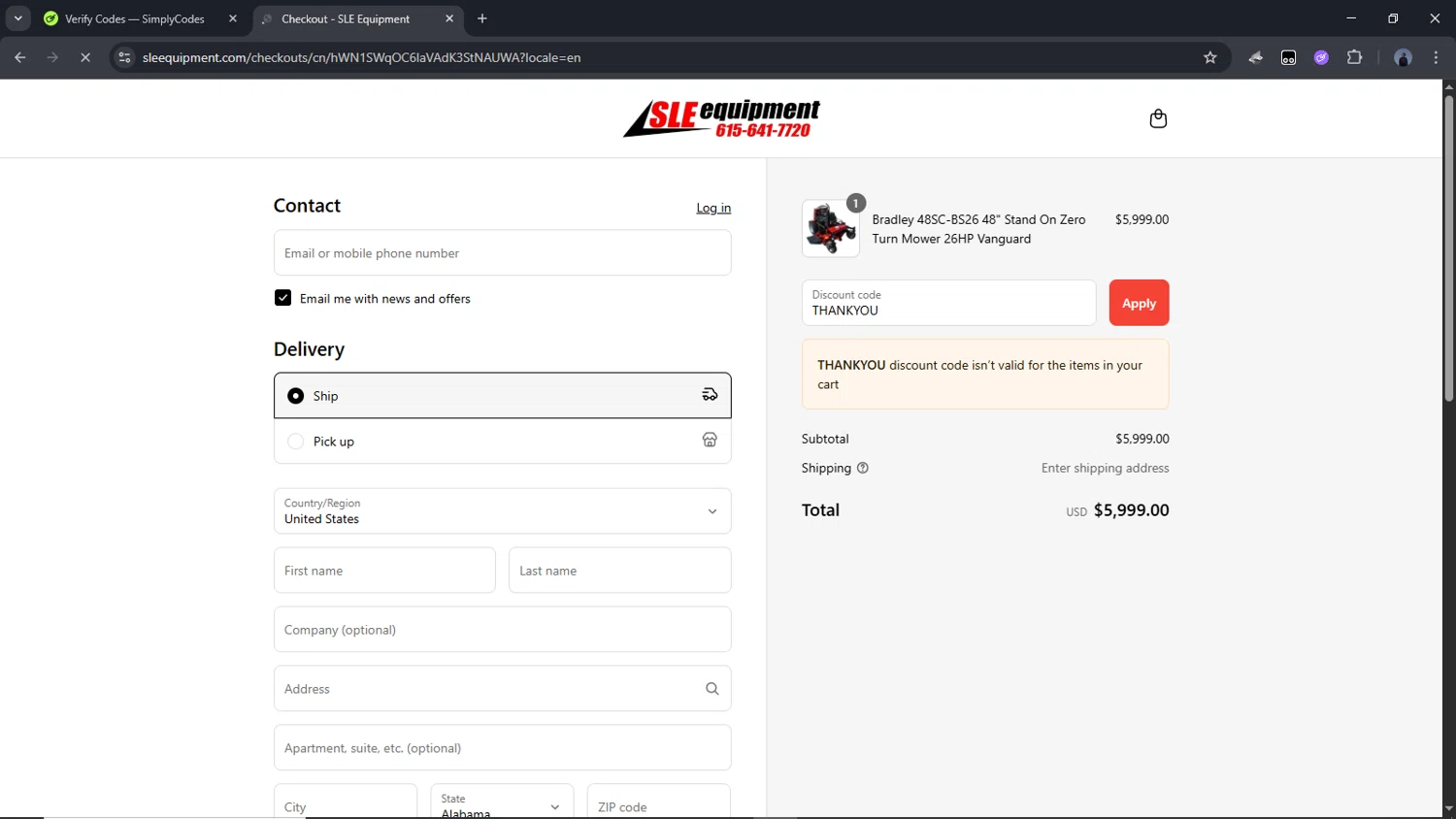The width and height of the screenshot is (1456, 819).
Task: Click the Email or mobile phone field
Action: tap(502, 253)
